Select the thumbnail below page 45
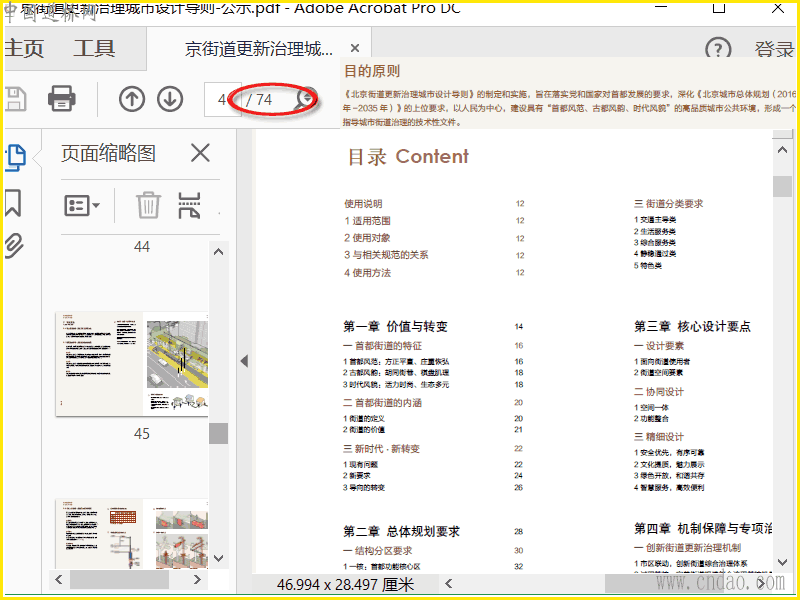Viewport: 800px width, 600px height. click(132, 534)
